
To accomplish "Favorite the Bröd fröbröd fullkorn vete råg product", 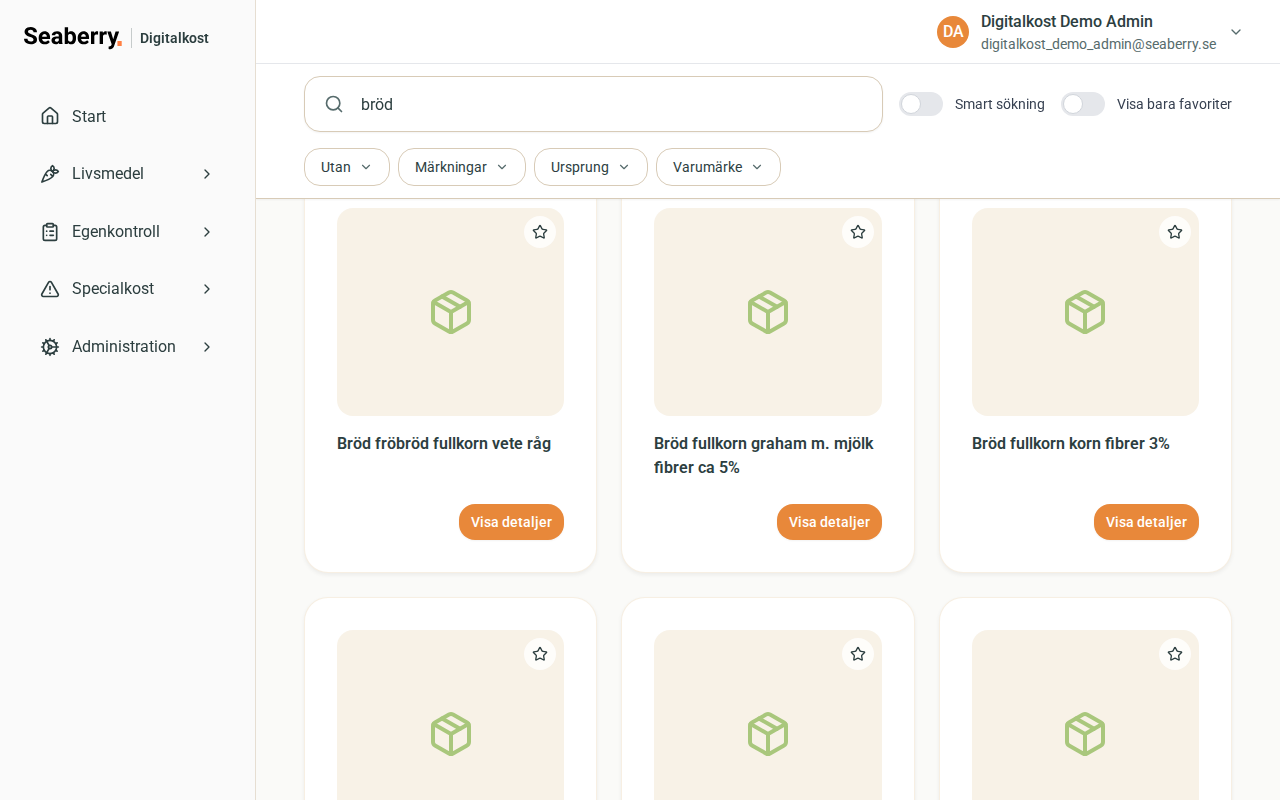I will pos(540,232).
